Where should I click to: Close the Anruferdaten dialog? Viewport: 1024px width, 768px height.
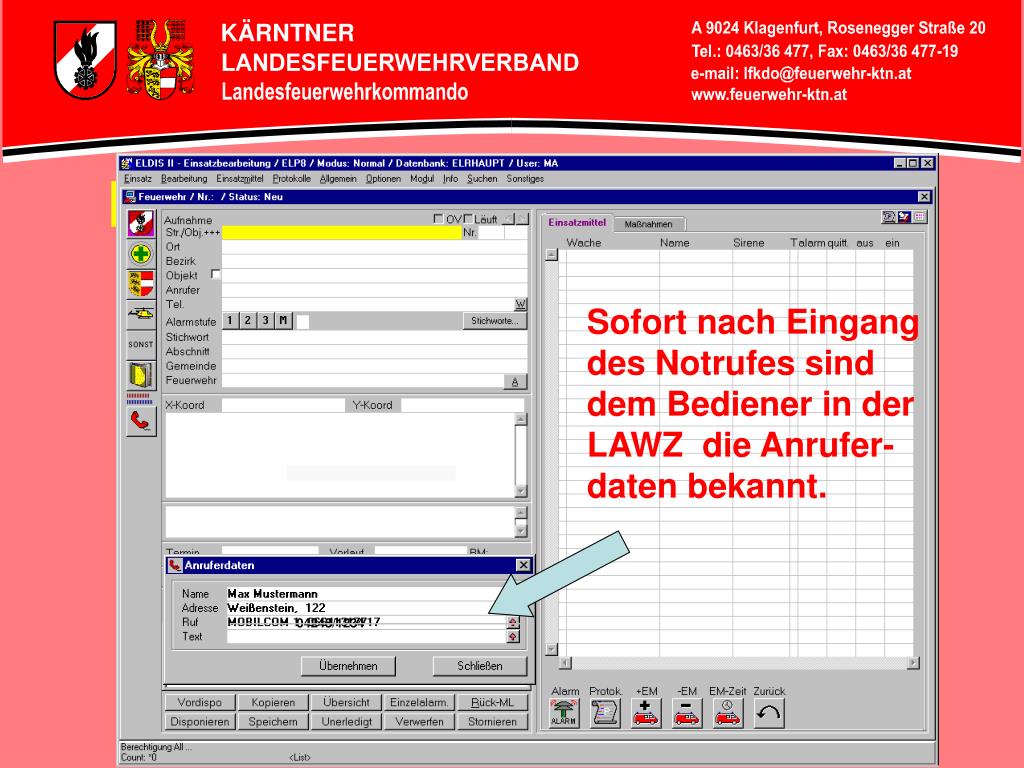[523, 566]
